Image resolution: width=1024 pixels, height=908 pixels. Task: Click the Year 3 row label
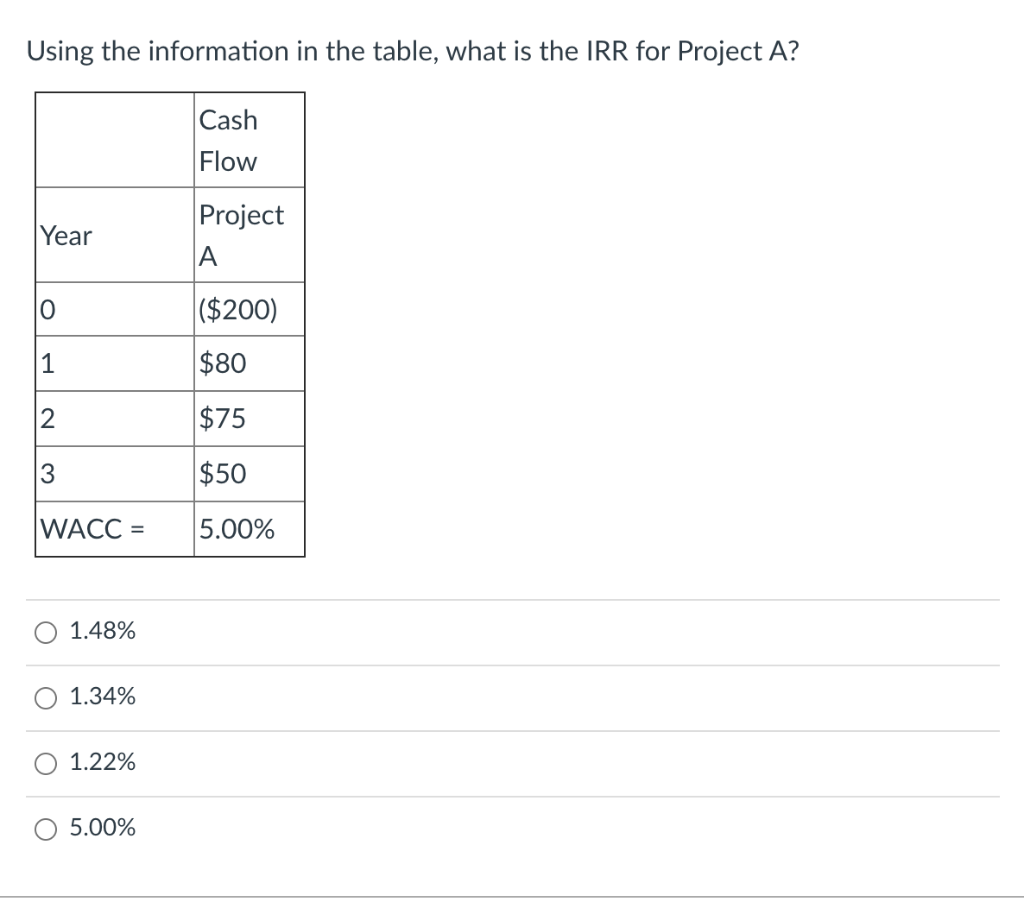(44, 473)
